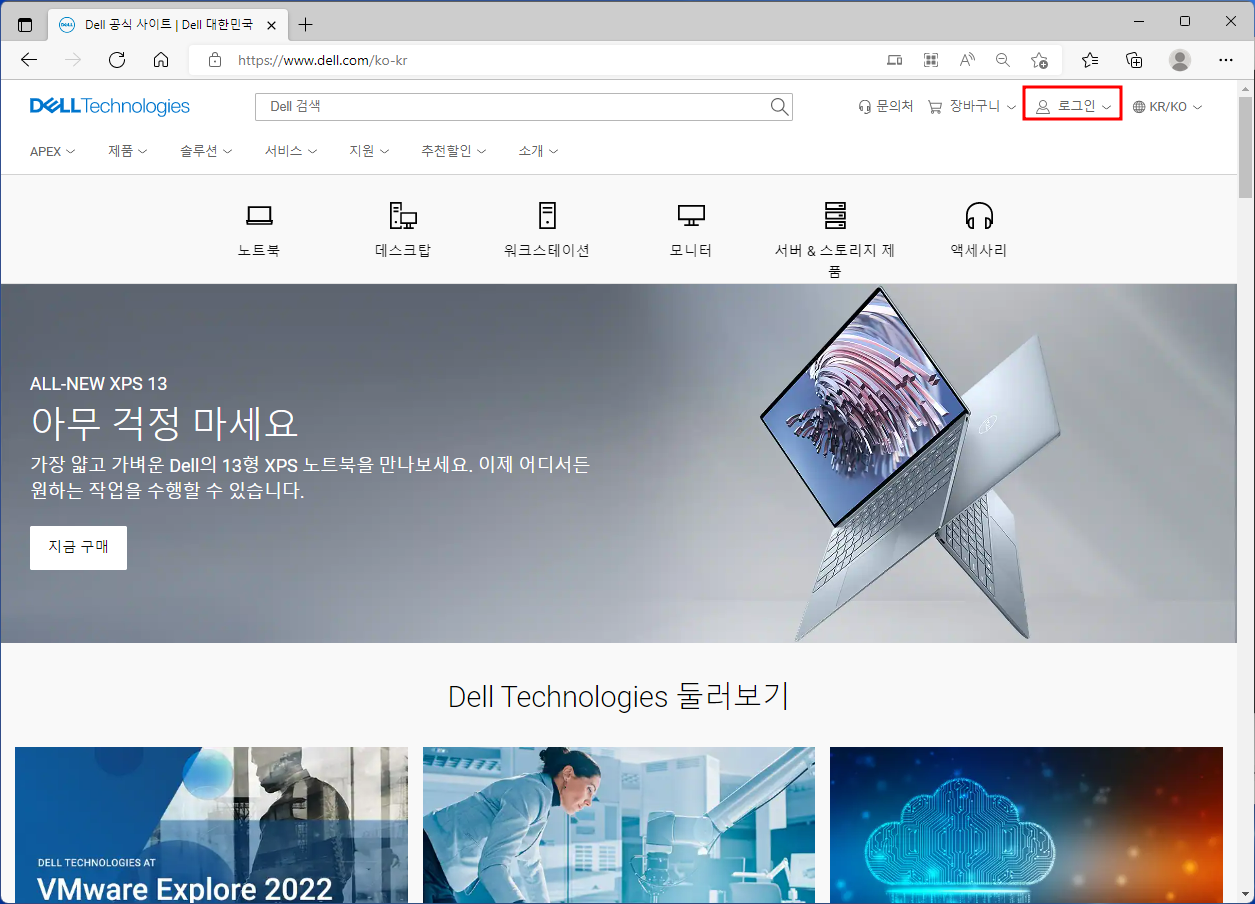The image size is (1255, 904).
Task: Open a new browser tab
Action: [306, 24]
